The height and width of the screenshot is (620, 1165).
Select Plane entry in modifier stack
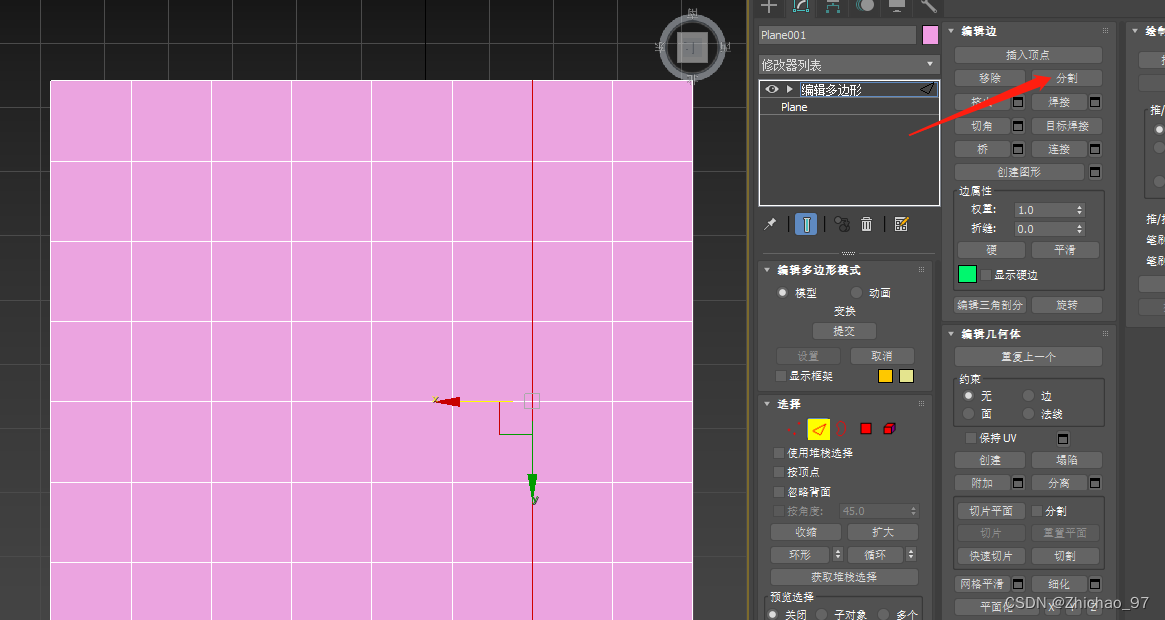(849, 107)
